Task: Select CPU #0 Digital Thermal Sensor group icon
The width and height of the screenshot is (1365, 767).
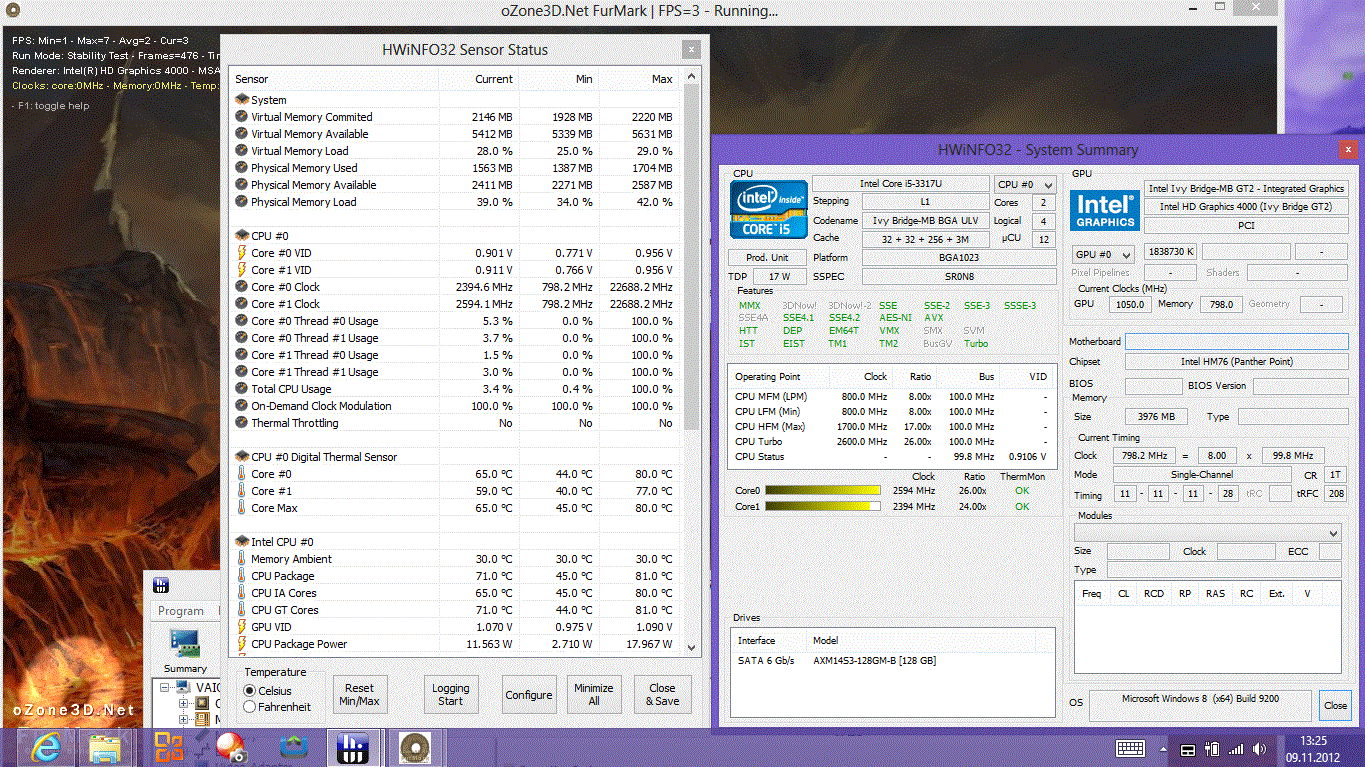Action: tap(242, 457)
